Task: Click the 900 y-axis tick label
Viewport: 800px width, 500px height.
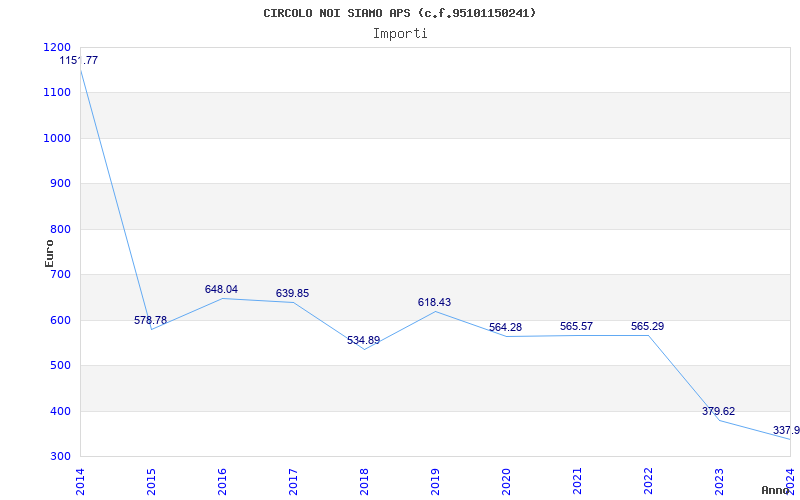Action: (61, 184)
